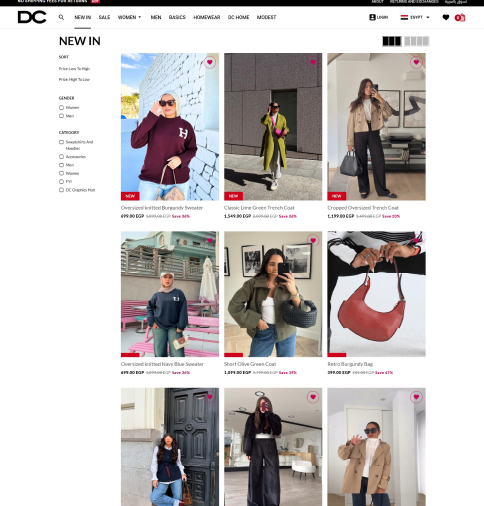Open the Retro Burgundy Bag product image
Image resolution: width=484 pixels, height=506 pixels.
(376, 294)
